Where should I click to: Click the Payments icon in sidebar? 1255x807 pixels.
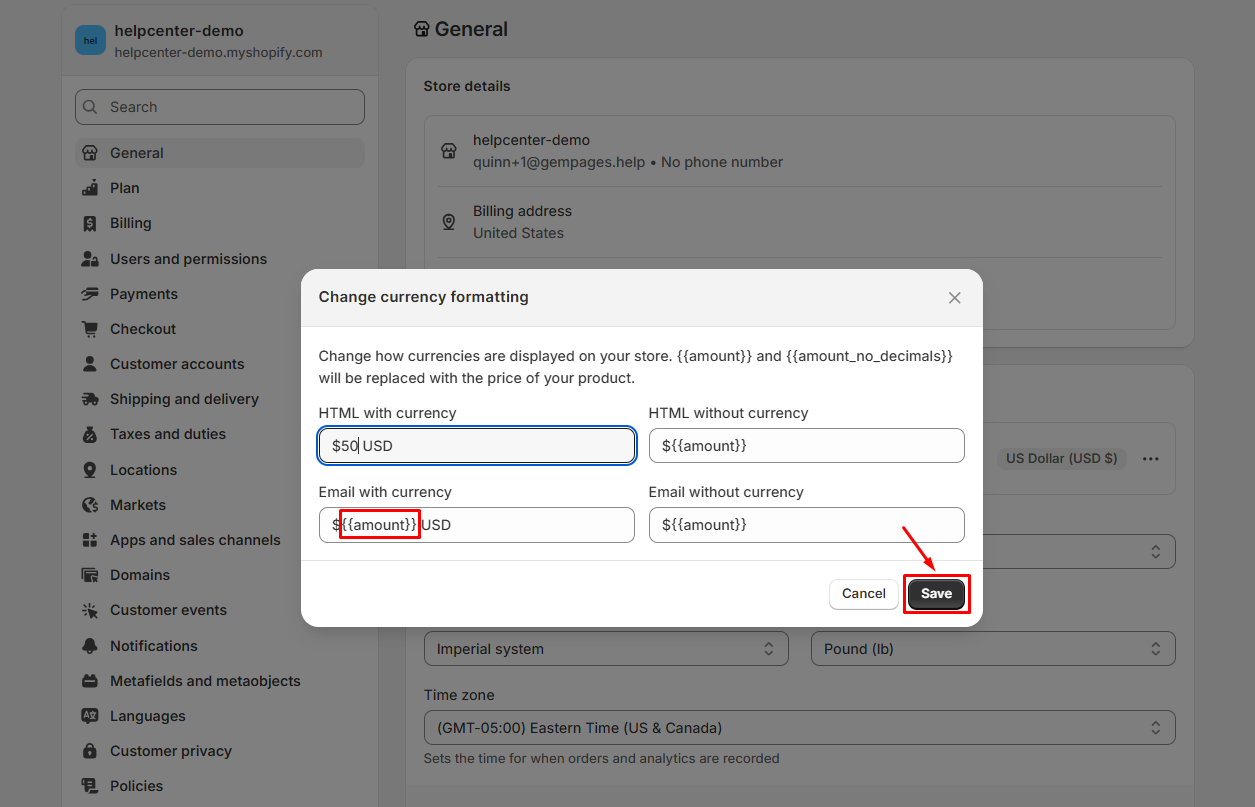[x=90, y=294]
